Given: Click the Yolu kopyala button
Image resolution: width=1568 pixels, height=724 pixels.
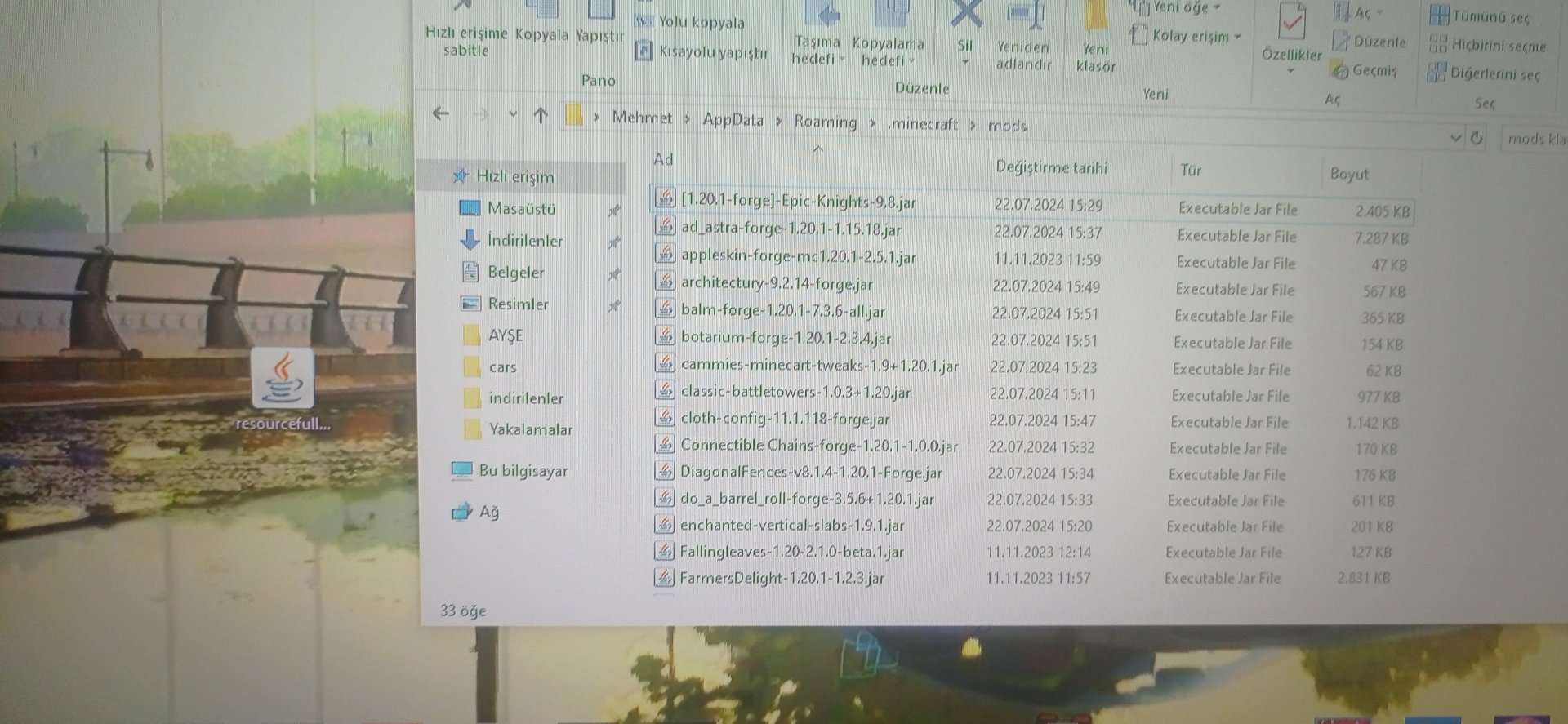Looking at the screenshot, I should (691, 22).
